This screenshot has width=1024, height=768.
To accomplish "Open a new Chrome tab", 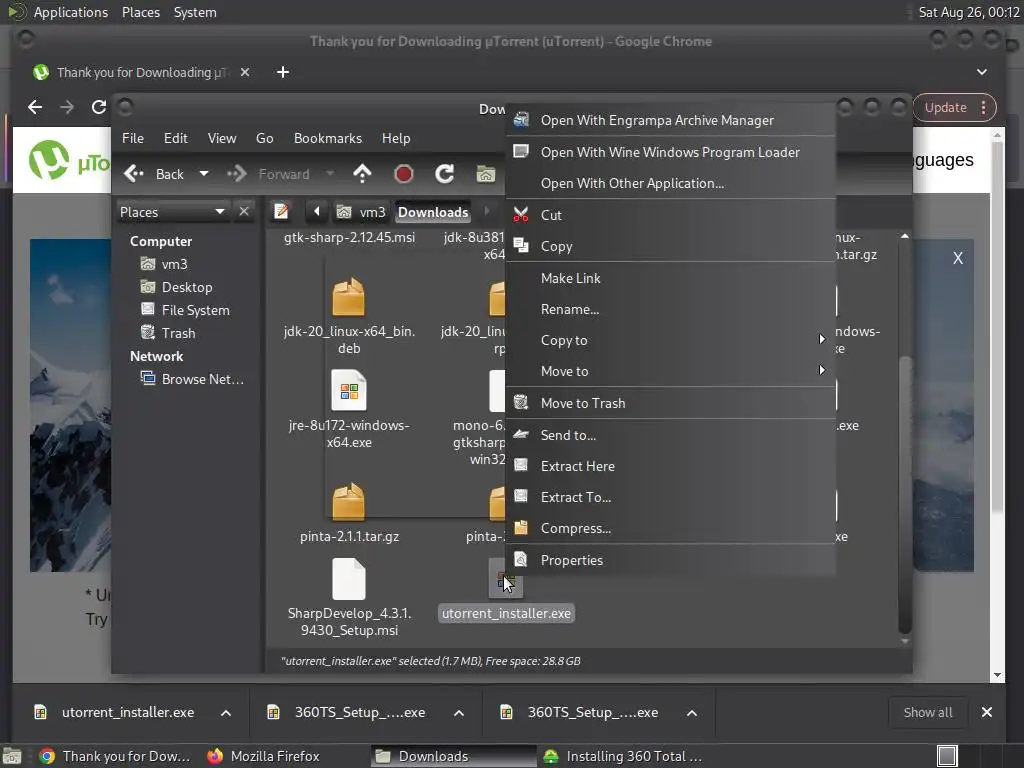I will [x=283, y=72].
